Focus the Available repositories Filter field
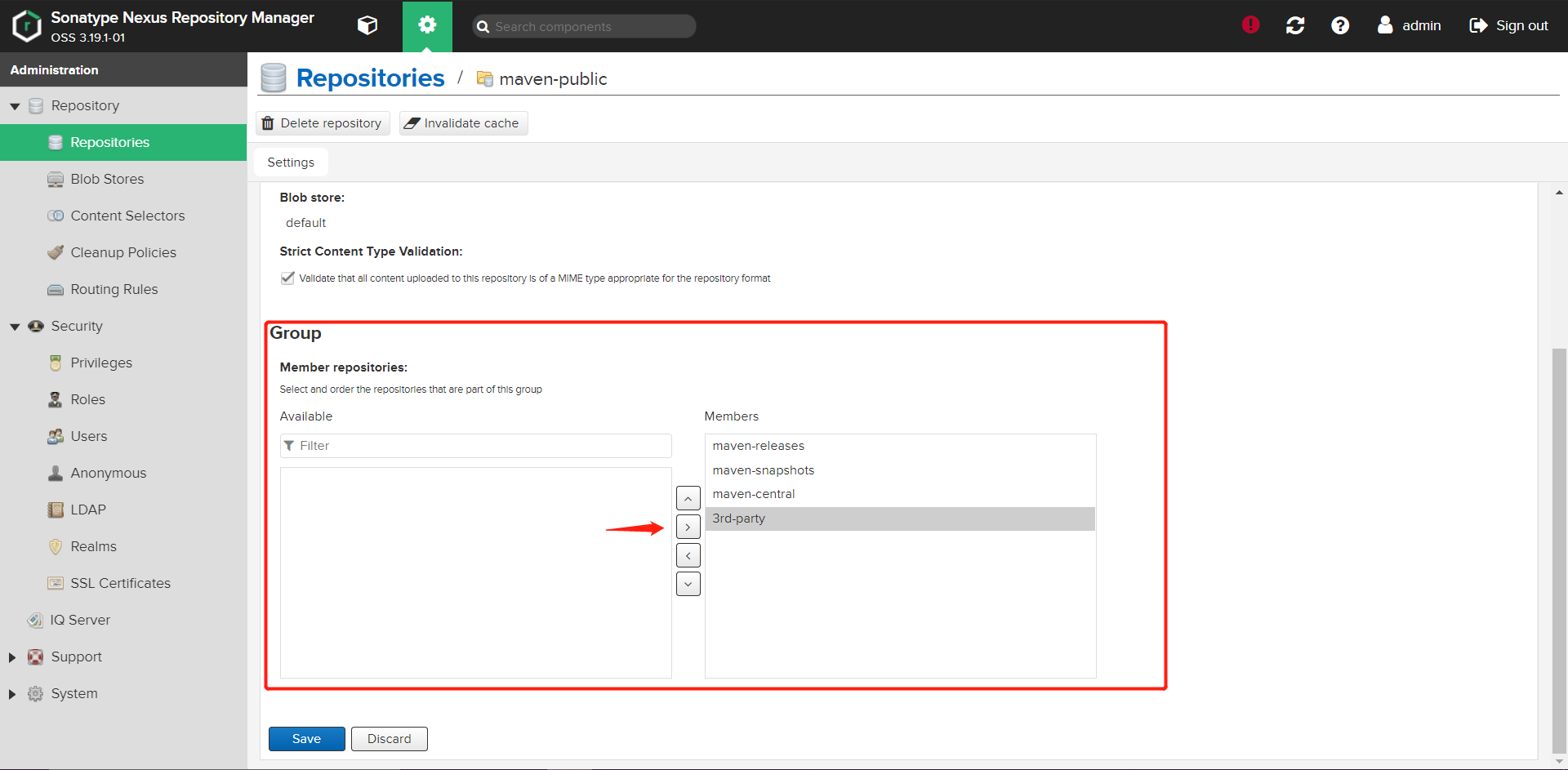 475,446
